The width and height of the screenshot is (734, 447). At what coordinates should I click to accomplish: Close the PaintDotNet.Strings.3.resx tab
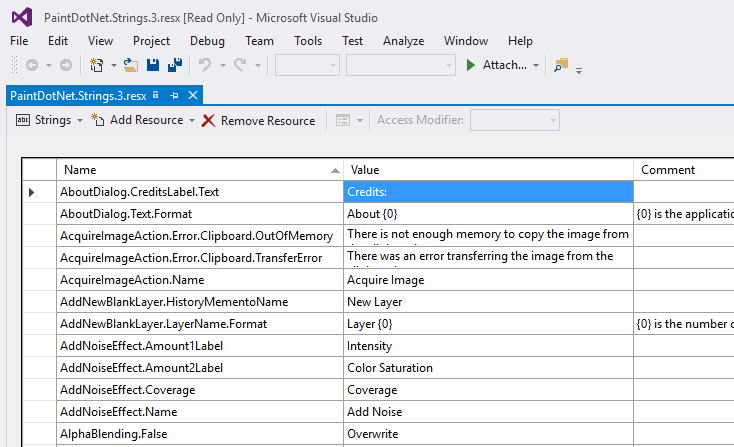pyautogui.click(x=192, y=95)
